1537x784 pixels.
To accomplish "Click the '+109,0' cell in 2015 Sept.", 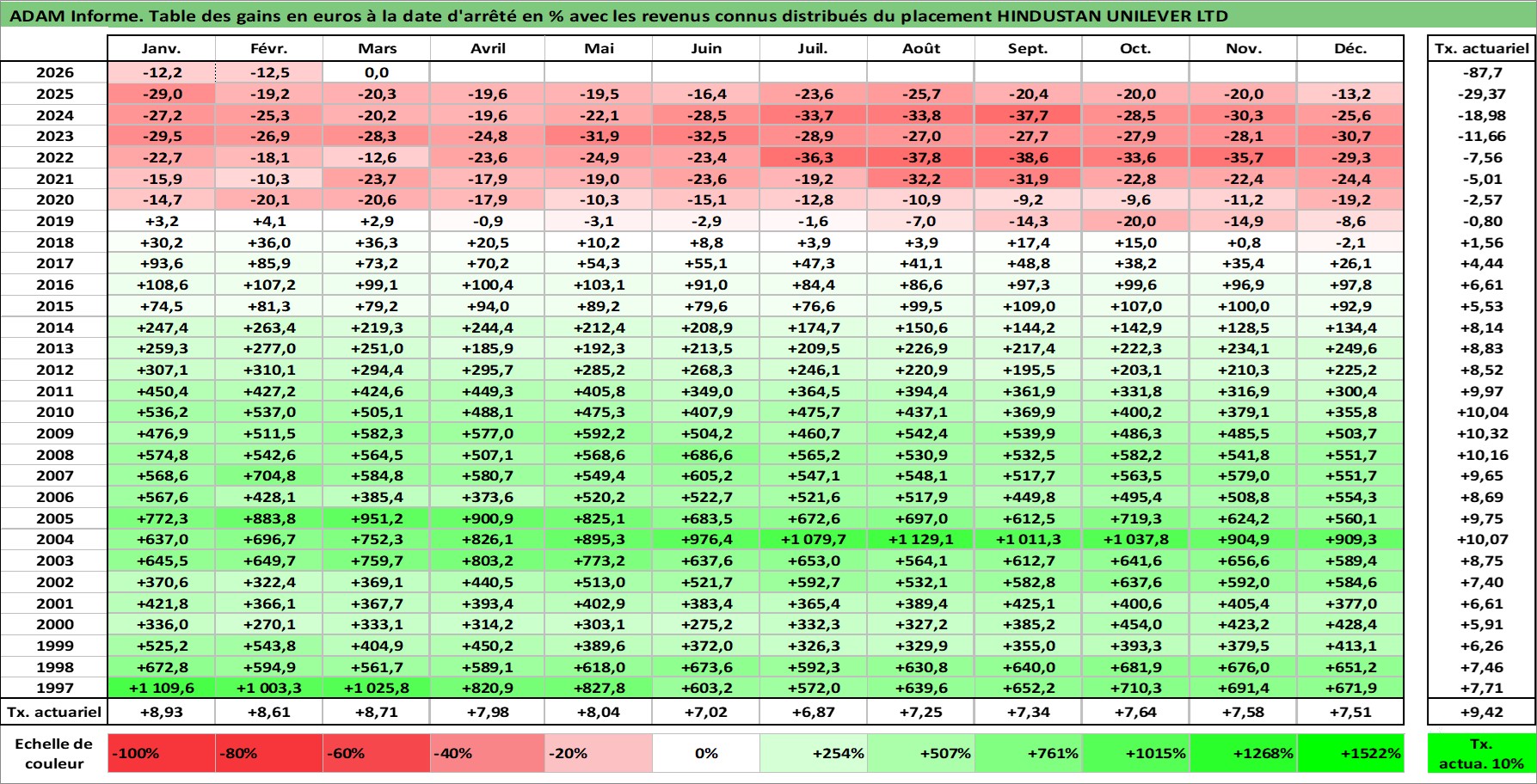I will (x=1029, y=306).
